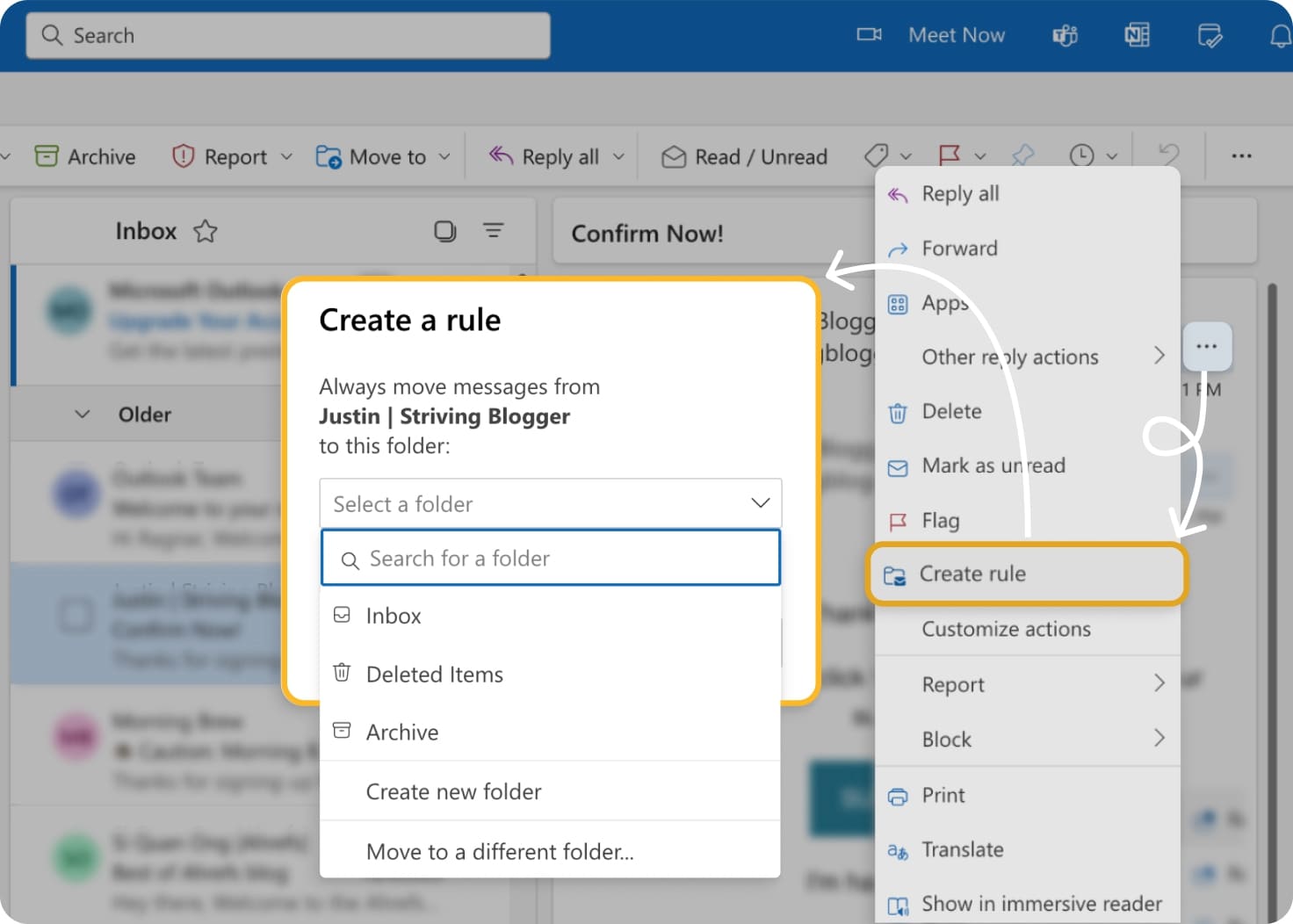Choose Block from the context menu

946,739
